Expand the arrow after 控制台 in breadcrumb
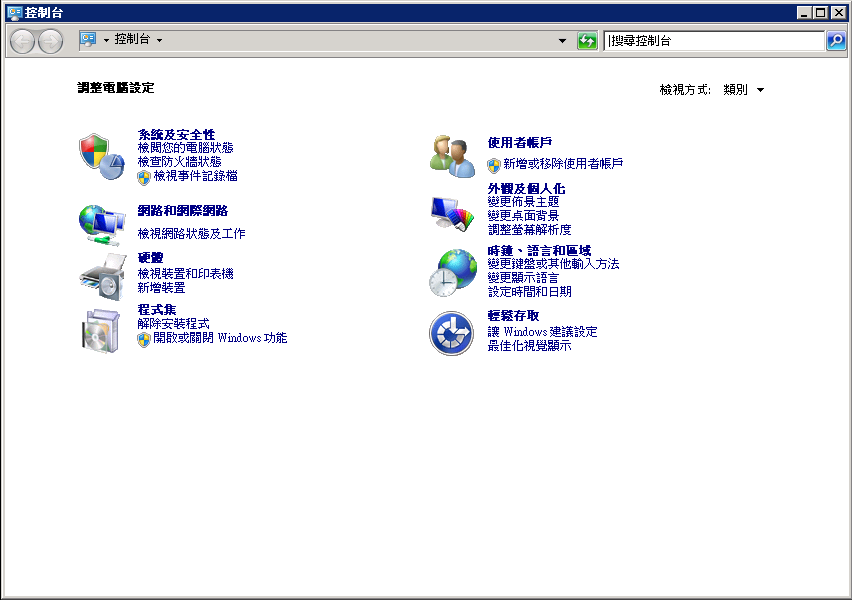 point(159,40)
